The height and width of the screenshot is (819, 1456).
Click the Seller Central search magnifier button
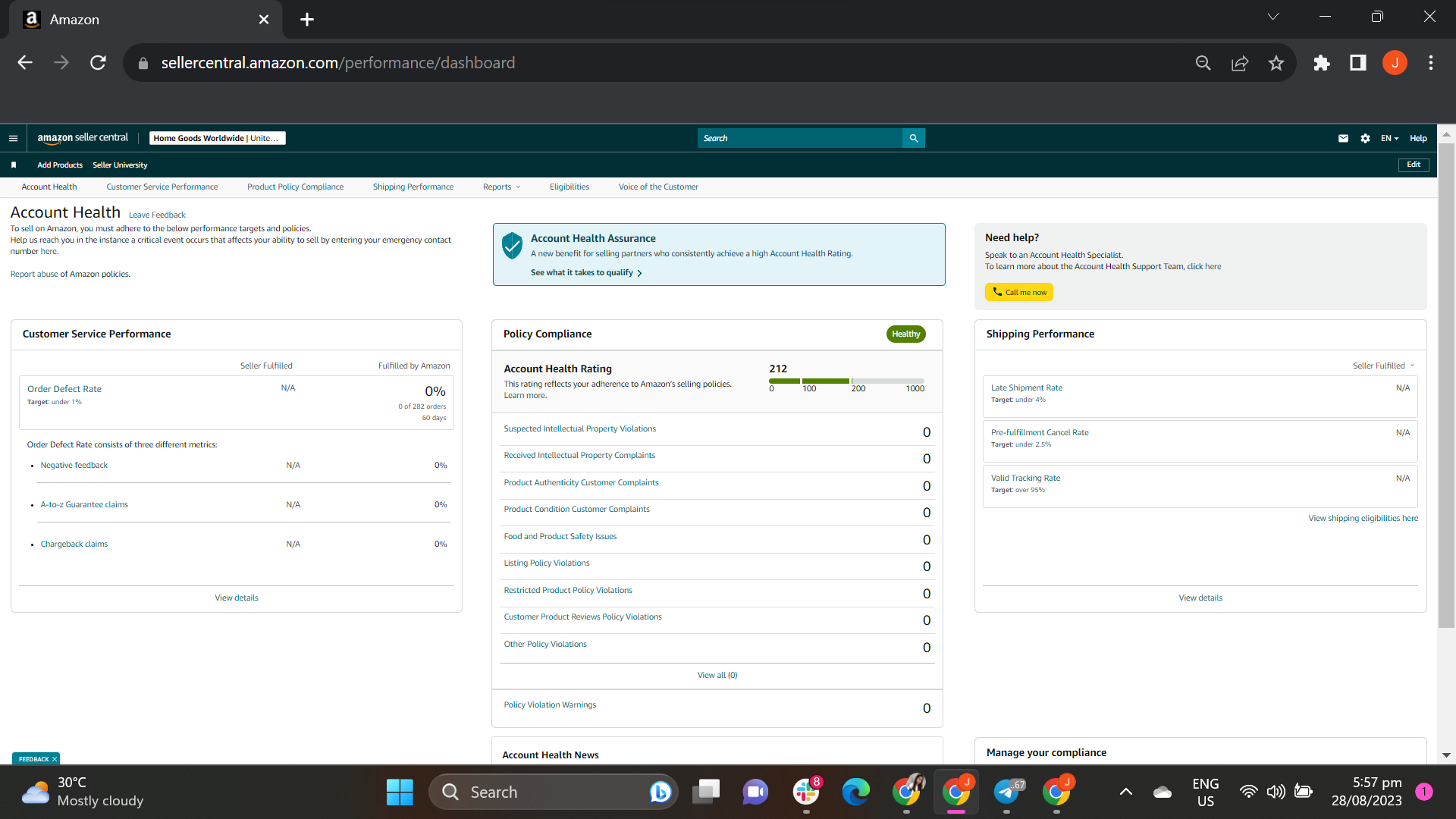914,138
